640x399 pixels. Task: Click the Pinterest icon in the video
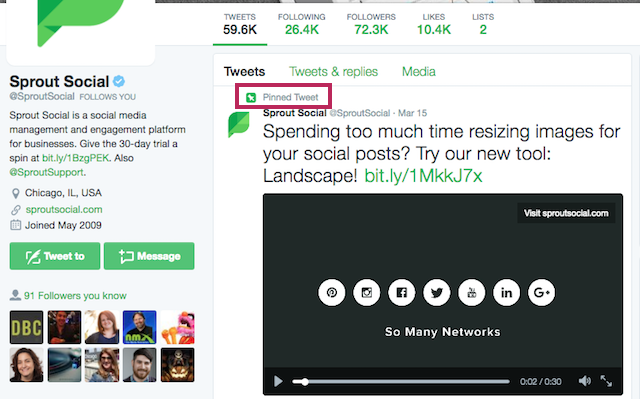331,293
